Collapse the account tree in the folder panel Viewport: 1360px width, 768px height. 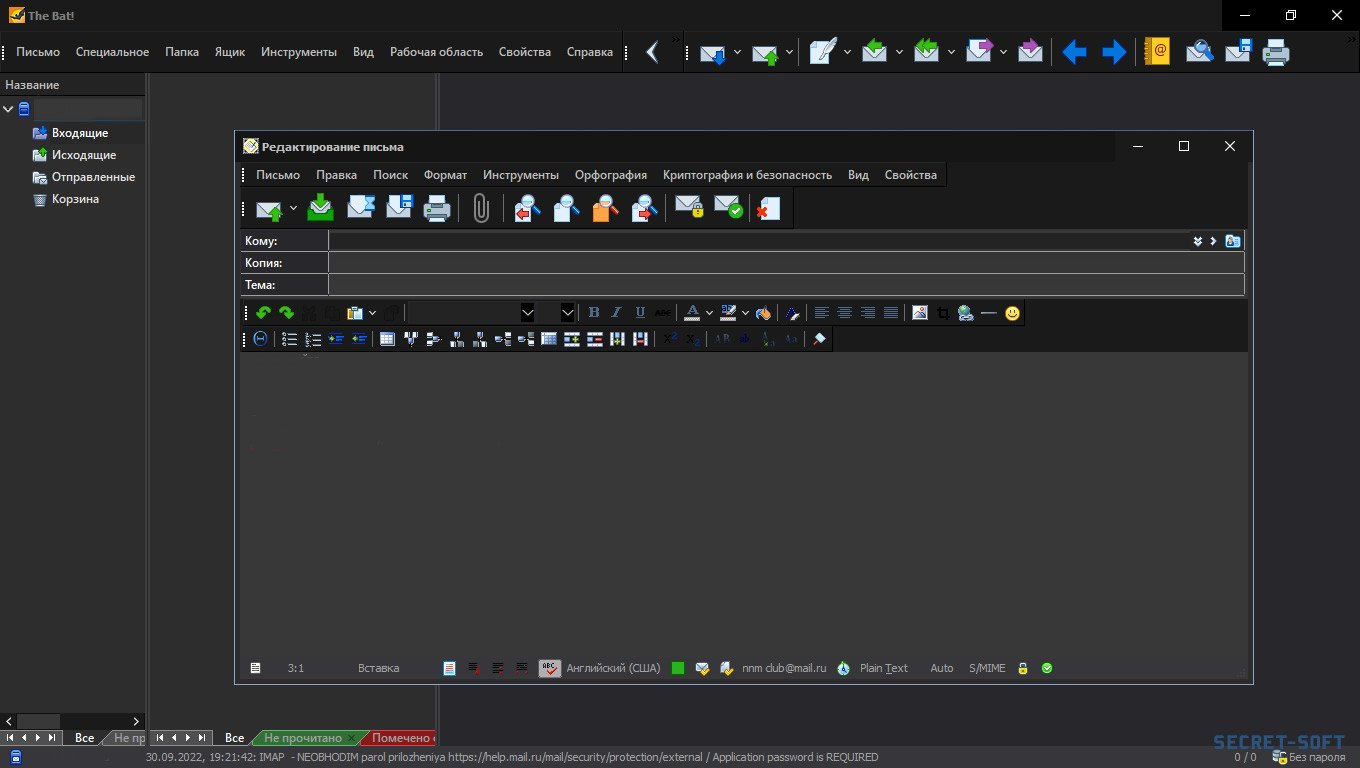click(9, 109)
